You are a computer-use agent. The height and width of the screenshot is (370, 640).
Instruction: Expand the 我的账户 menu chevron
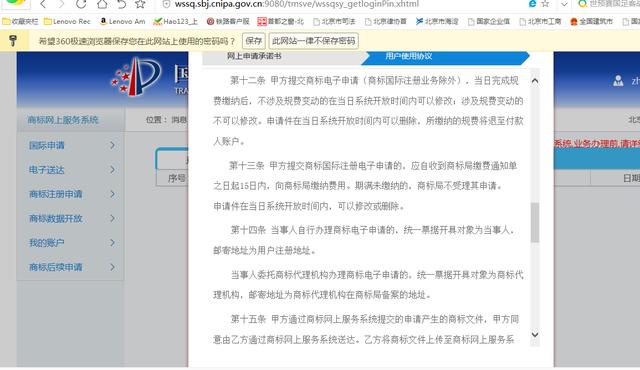pos(112,243)
